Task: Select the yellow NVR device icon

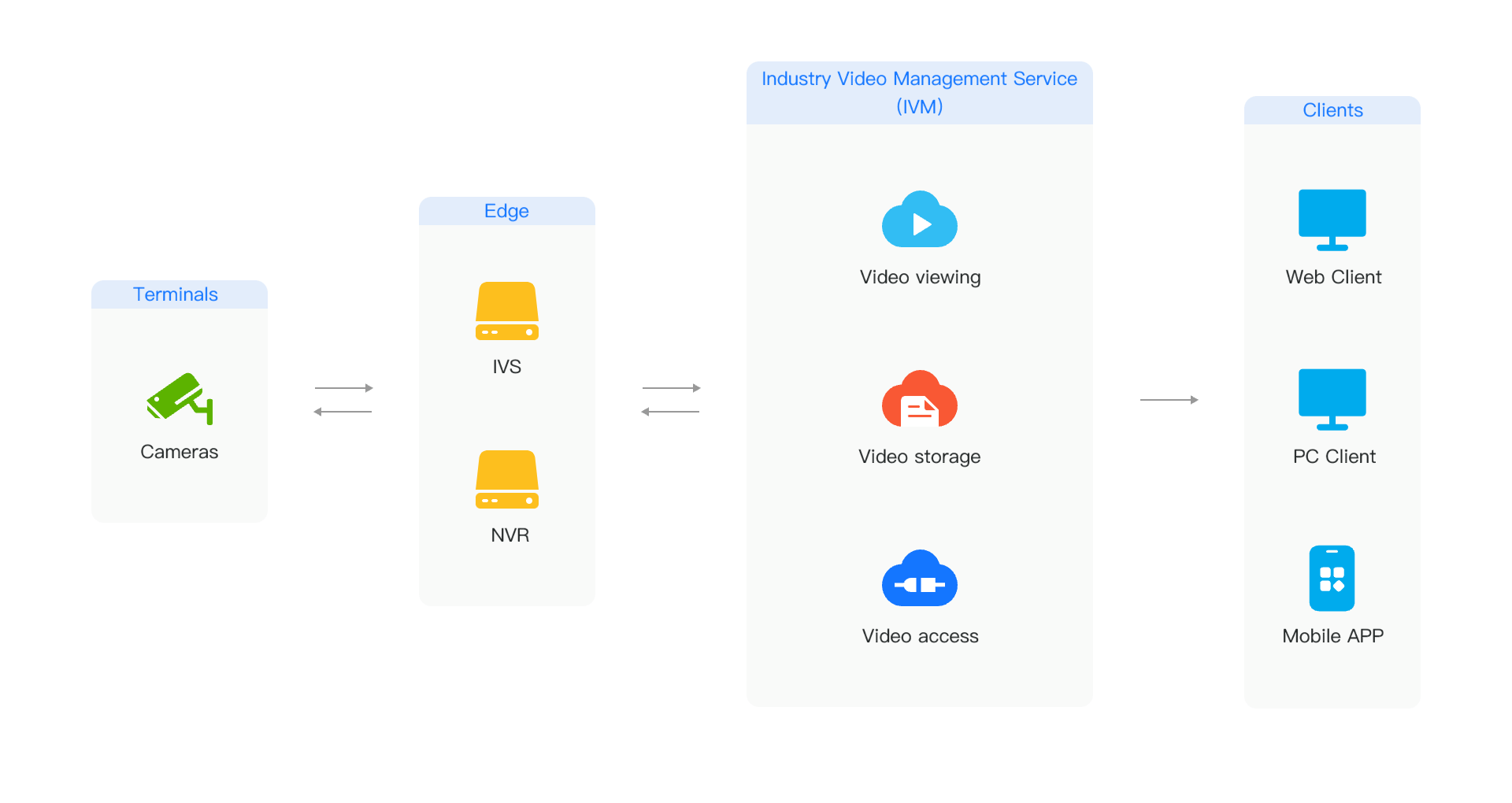Action: 507,479
